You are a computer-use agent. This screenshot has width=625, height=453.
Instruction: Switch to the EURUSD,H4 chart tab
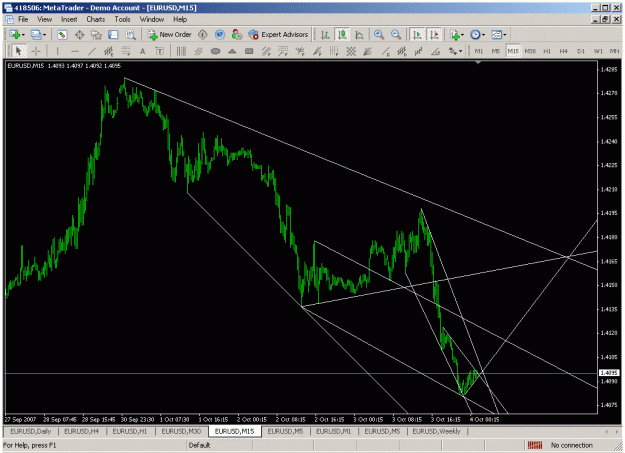point(81,431)
